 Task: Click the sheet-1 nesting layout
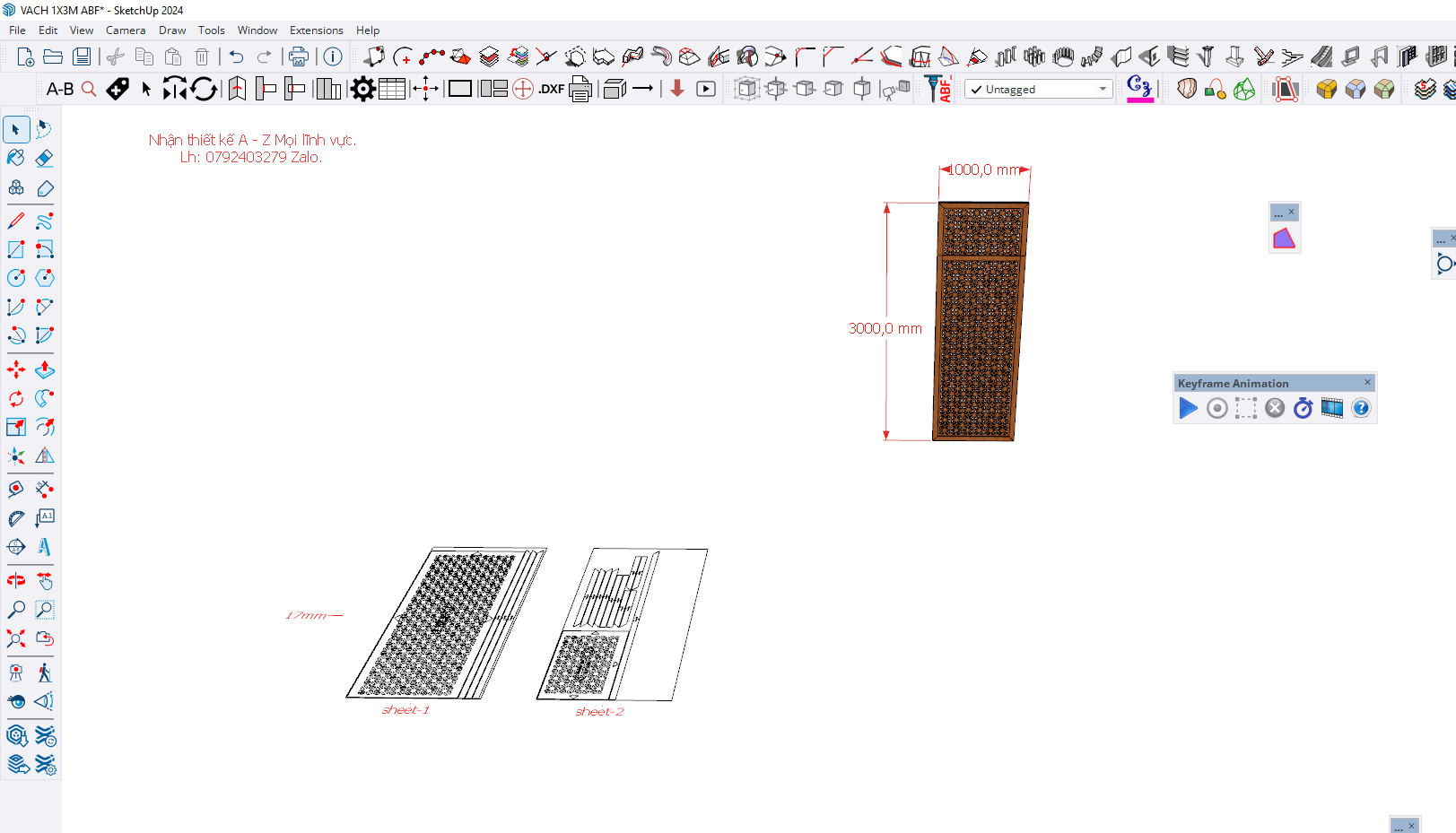pos(444,623)
